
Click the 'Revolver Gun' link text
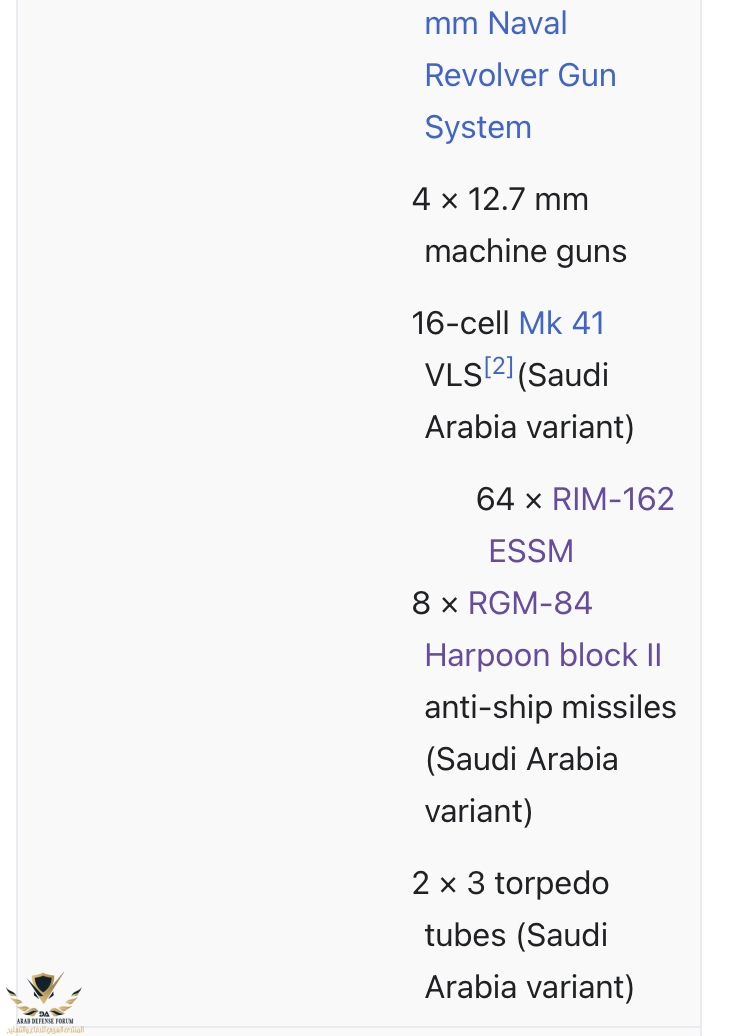520,75
